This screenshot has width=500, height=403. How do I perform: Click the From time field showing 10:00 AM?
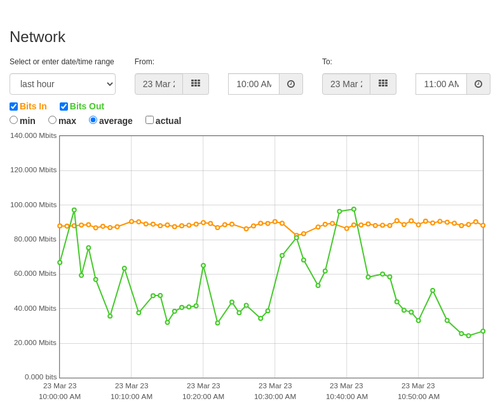pos(254,84)
